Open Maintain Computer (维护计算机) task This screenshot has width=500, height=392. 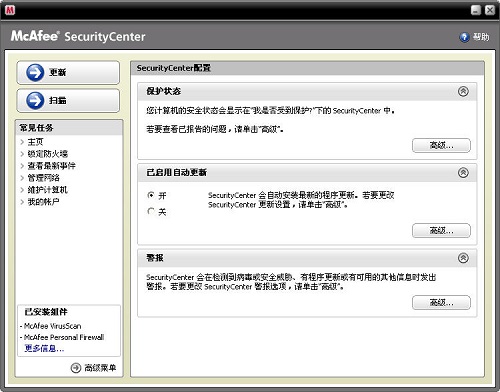(48, 190)
